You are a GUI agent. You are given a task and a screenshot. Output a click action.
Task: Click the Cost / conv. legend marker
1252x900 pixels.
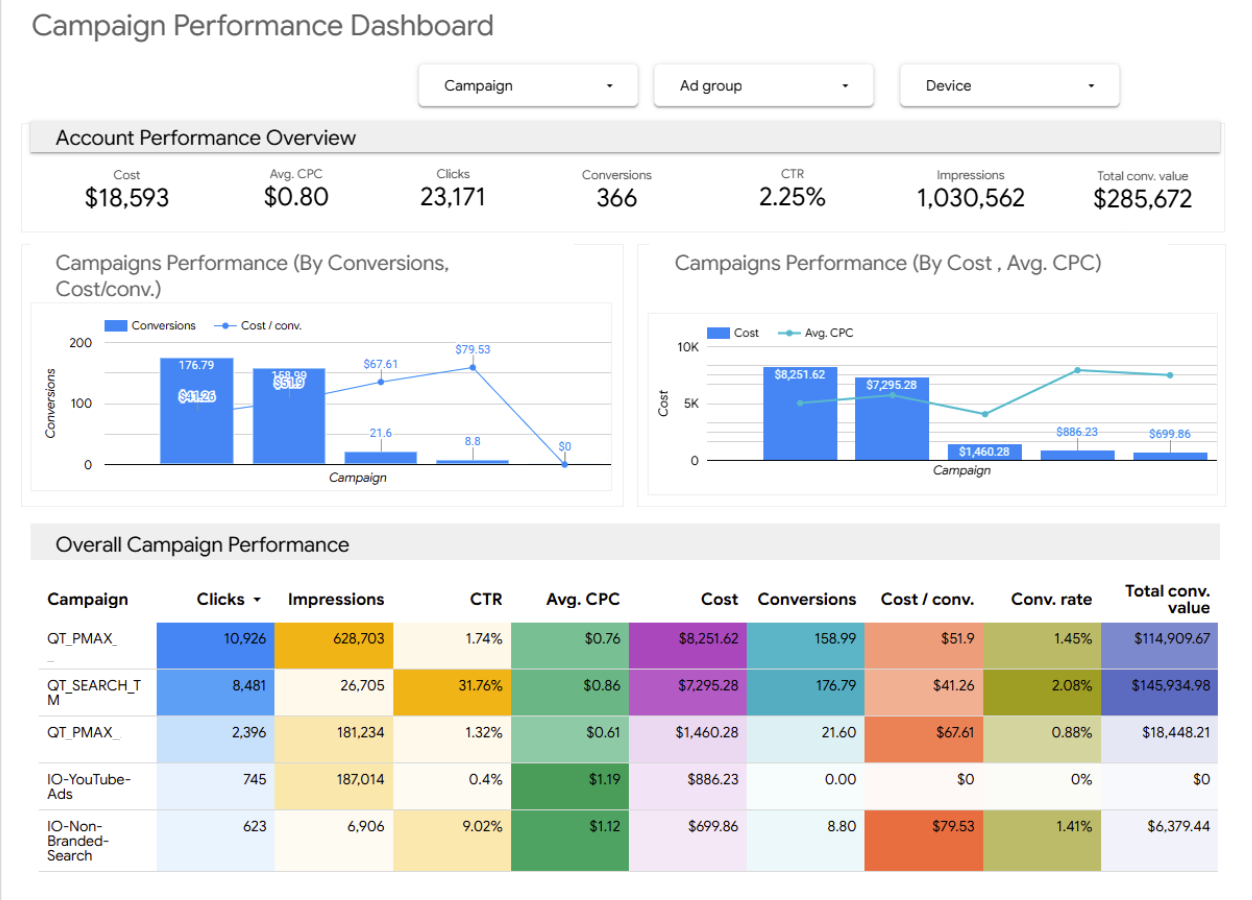[225, 326]
